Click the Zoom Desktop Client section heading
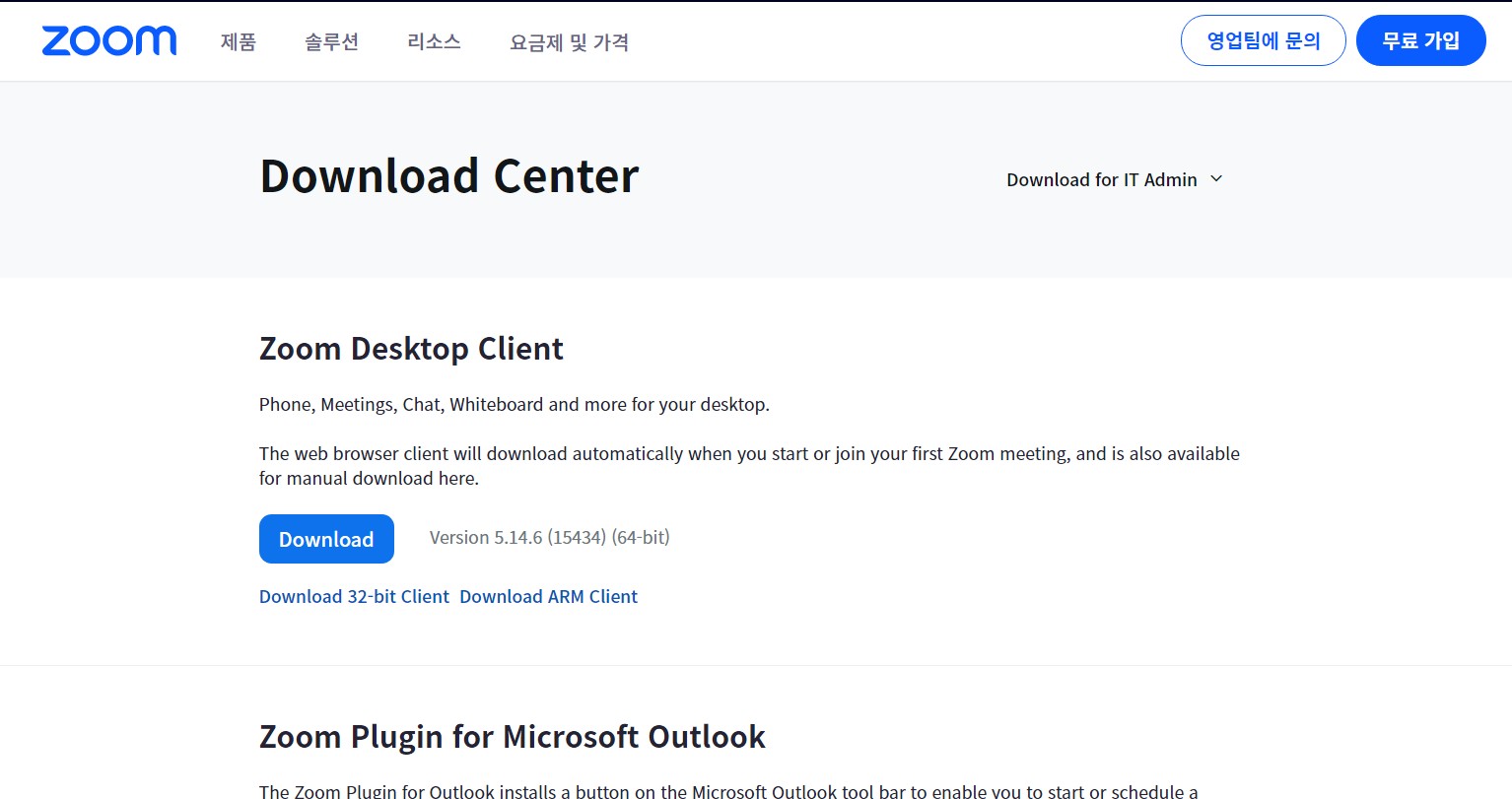This screenshot has width=1512, height=799. tap(411, 349)
